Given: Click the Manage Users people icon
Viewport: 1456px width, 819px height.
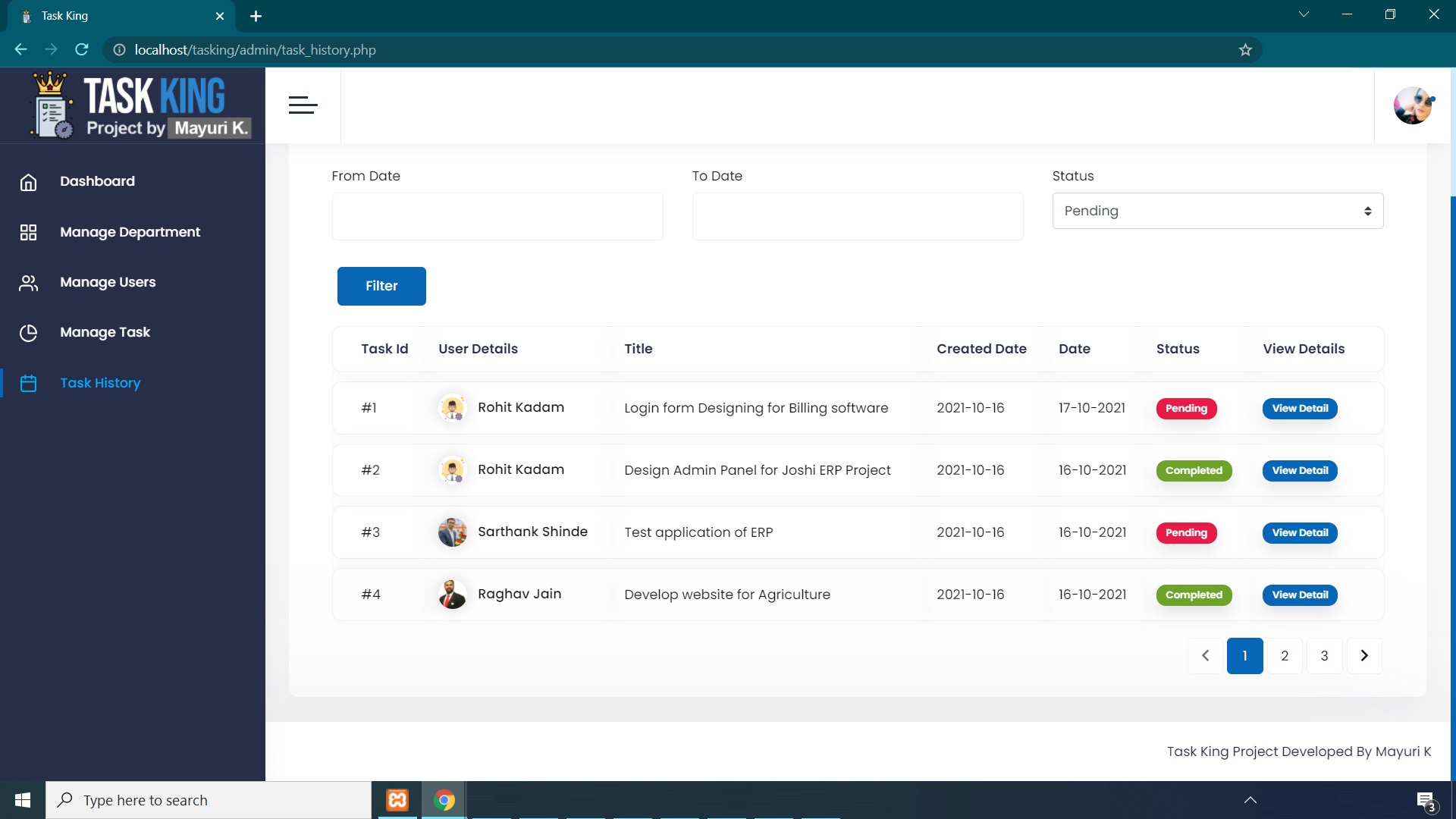Looking at the screenshot, I should pyautogui.click(x=28, y=283).
